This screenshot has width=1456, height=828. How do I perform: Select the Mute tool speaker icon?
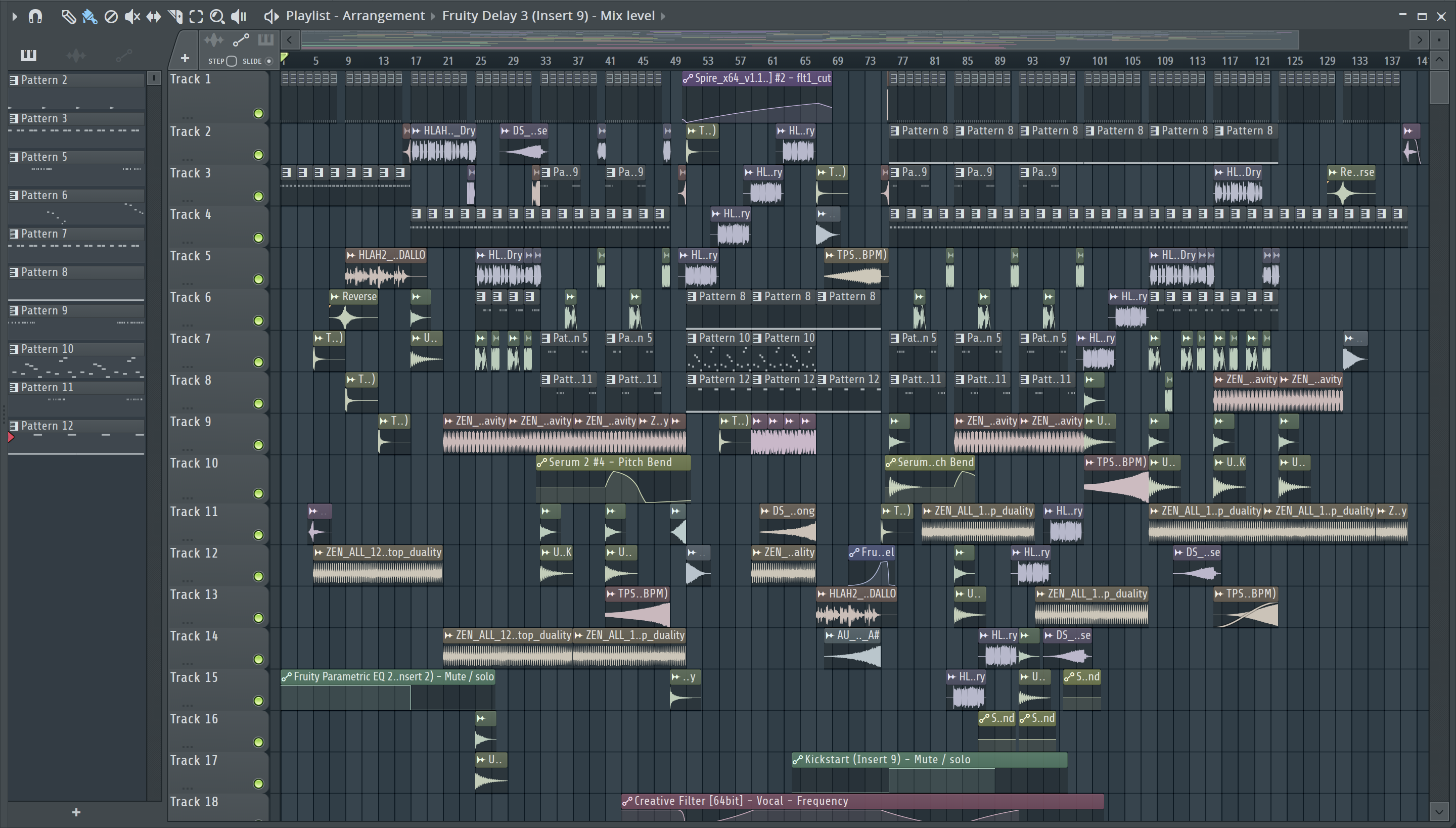pyautogui.click(x=132, y=17)
